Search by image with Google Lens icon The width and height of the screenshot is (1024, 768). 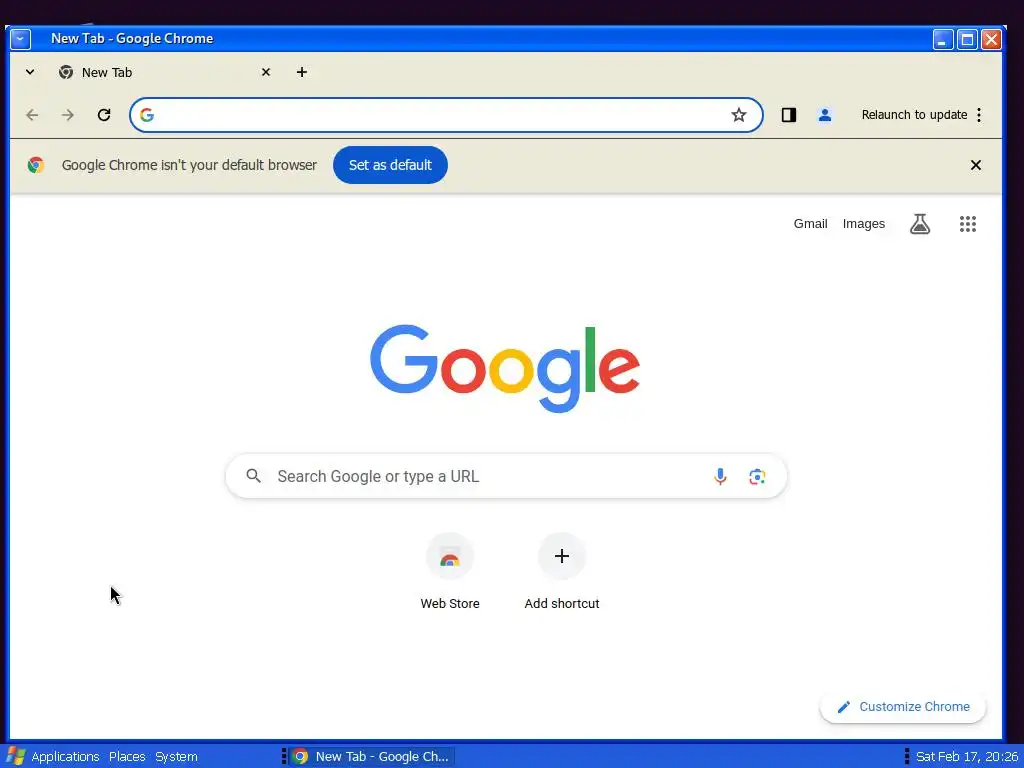coord(757,476)
